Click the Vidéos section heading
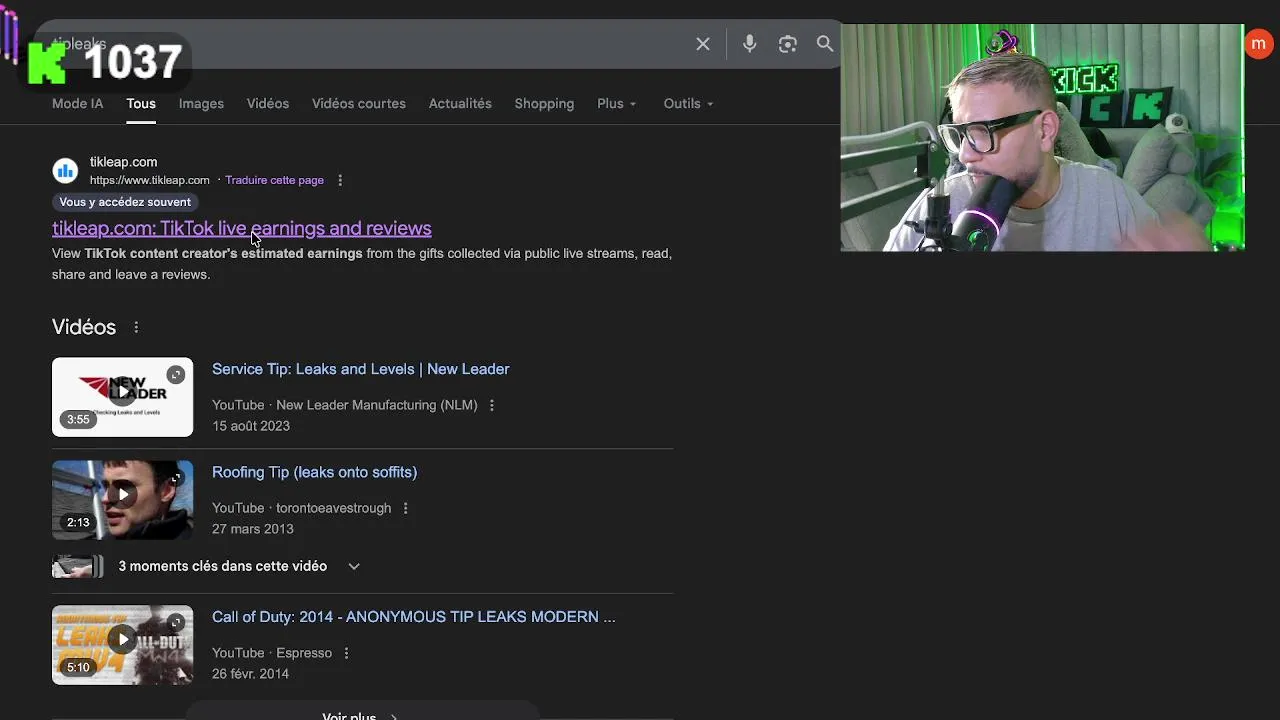This screenshot has width=1280, height=720. coord(84,327)
